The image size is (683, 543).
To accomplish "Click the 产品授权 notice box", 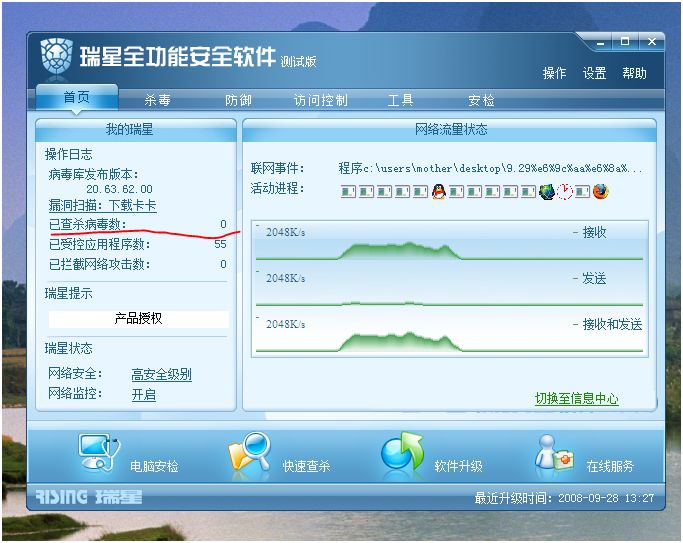I will click(139, 319).
